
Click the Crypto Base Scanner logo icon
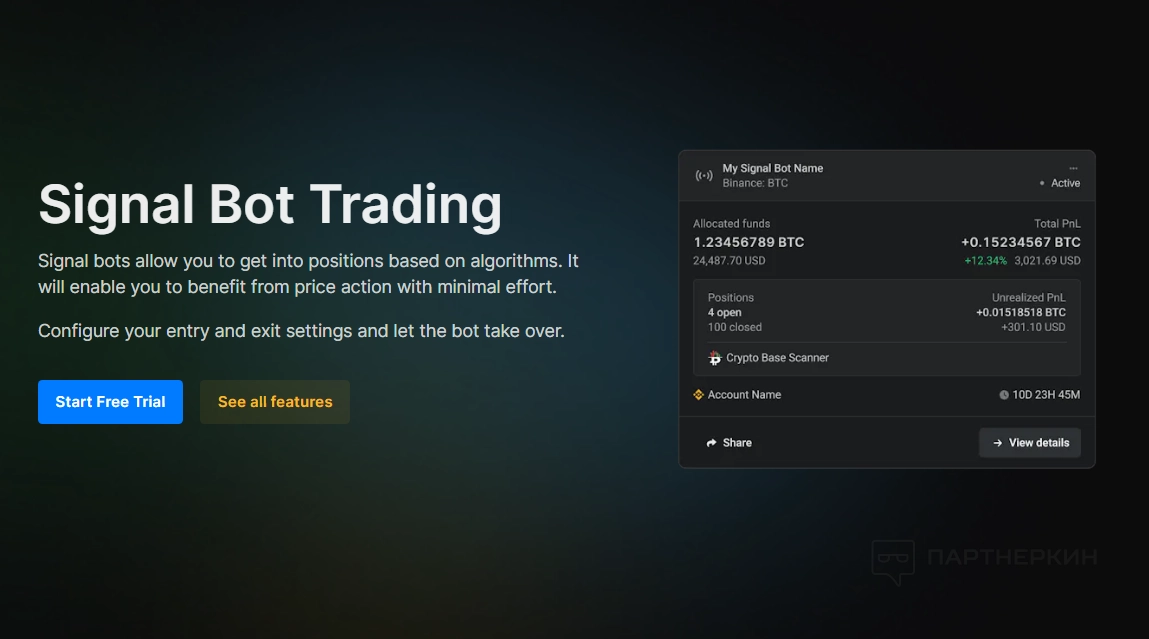point(714,358)
